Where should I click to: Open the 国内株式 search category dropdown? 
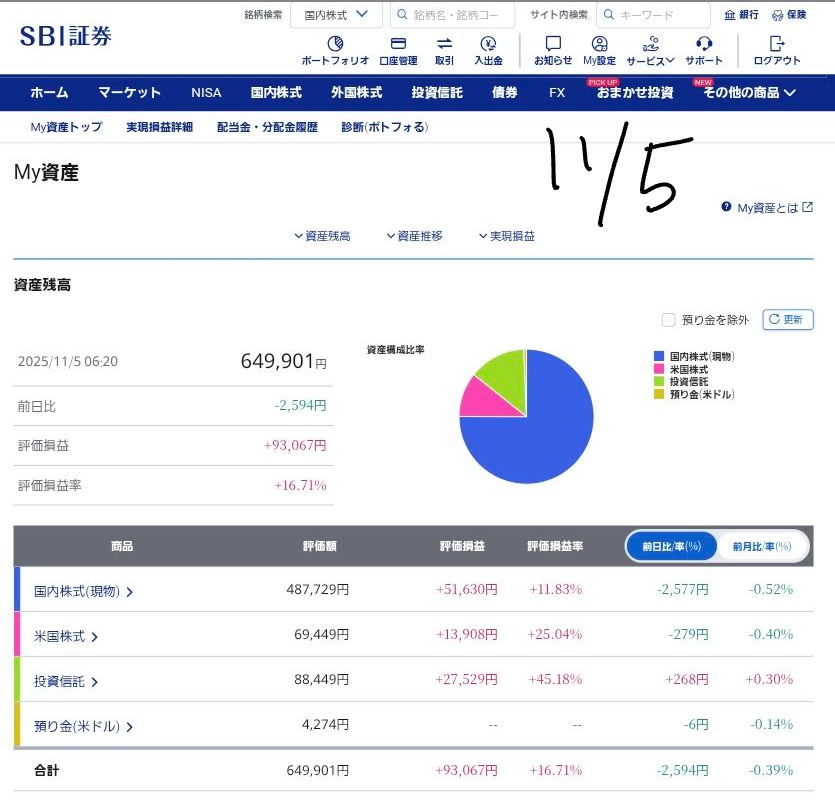click(336, 15)
